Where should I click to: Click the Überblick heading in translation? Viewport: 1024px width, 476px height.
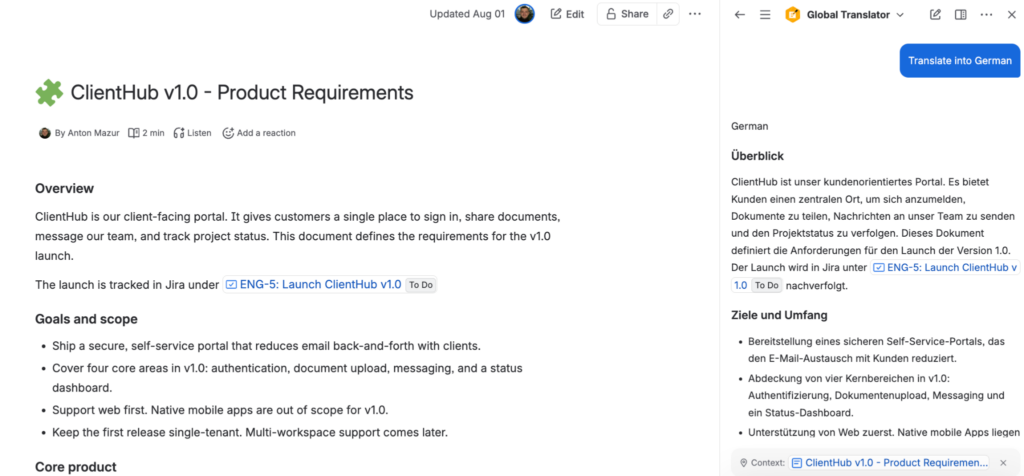click(x=758, y=156)
